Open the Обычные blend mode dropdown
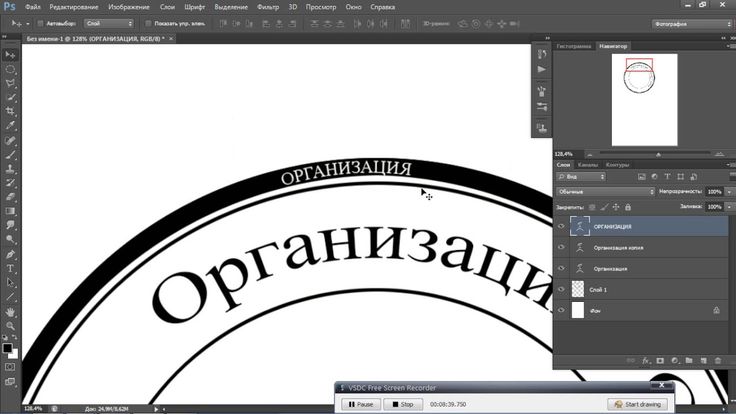Screen dimensions: 736x414 606,192
